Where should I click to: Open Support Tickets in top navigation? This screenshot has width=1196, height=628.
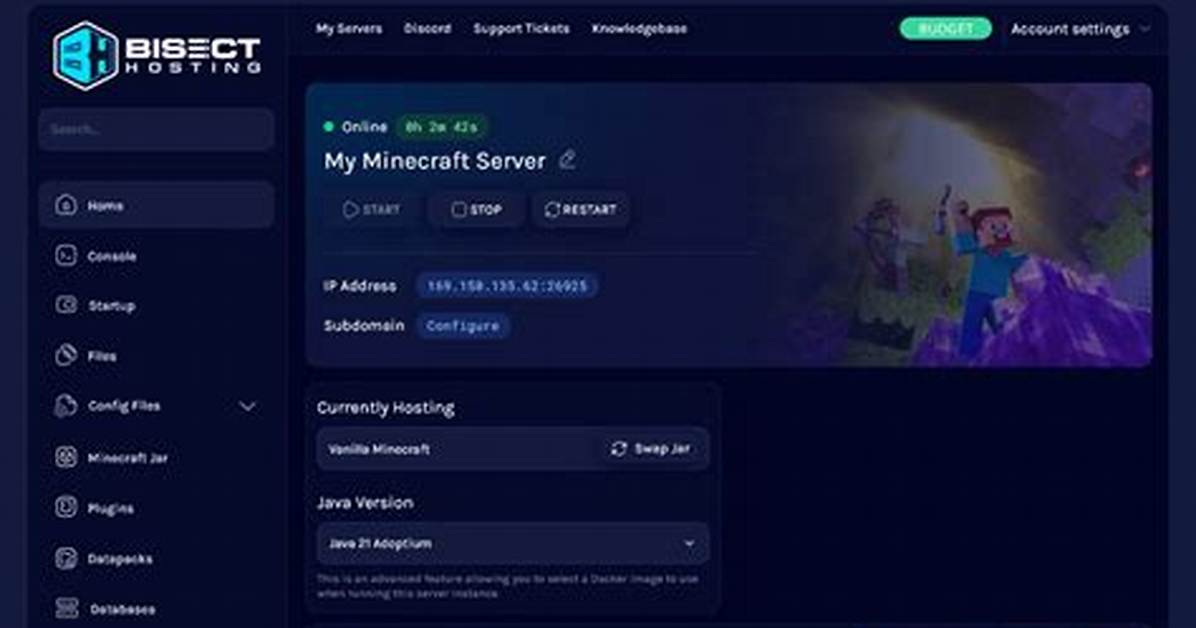521,28
